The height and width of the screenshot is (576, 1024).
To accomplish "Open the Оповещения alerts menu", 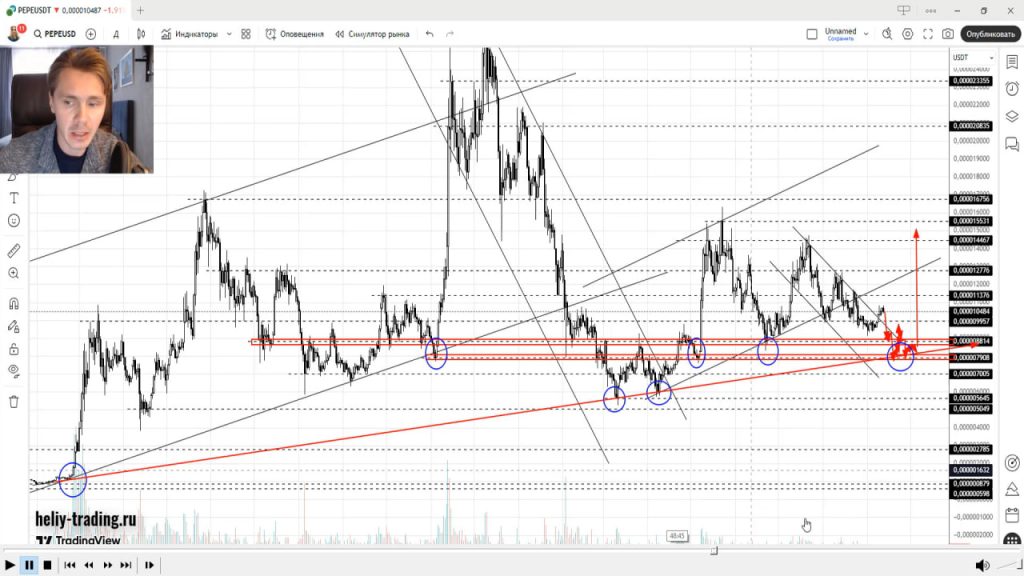I will tap(294, 33).
